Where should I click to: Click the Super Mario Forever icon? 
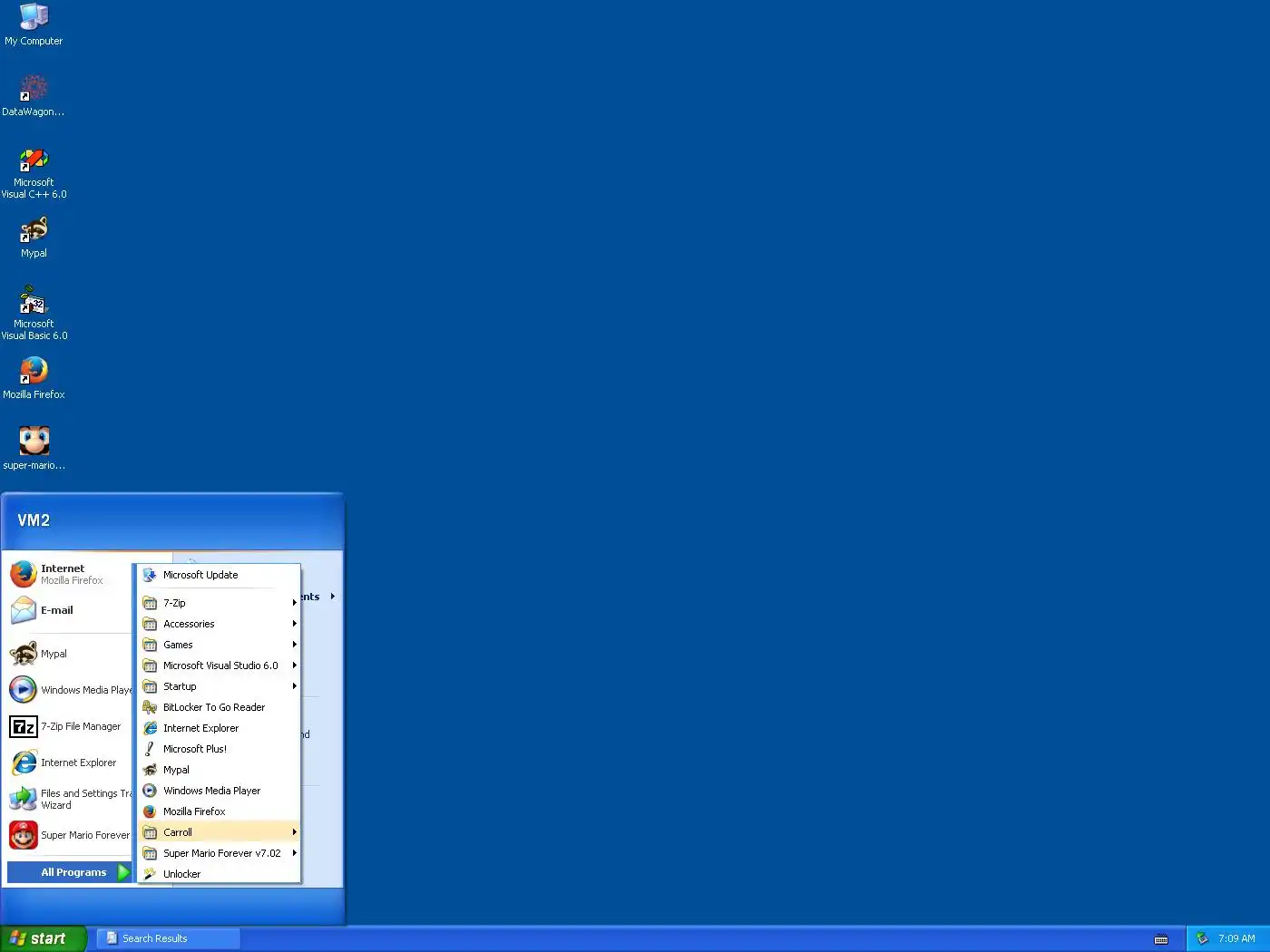click(24, 835)
